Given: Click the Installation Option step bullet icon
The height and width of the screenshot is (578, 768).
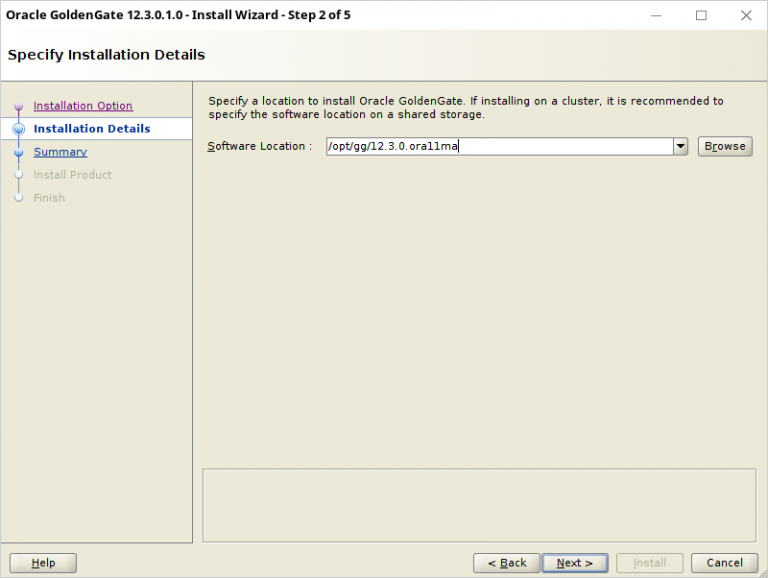Looking at the screenshot, I should [x=18, y=107].
